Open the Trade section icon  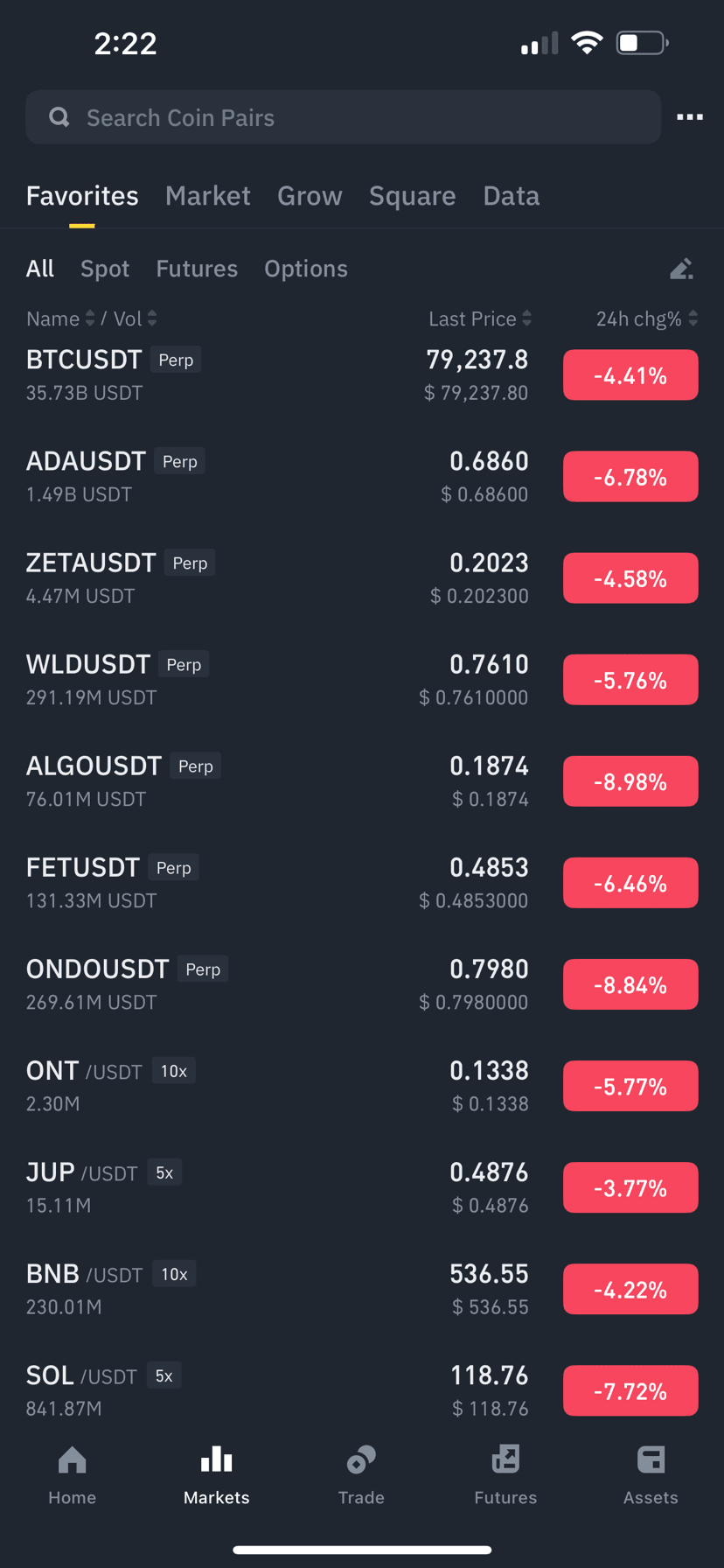pos(361,1459)
